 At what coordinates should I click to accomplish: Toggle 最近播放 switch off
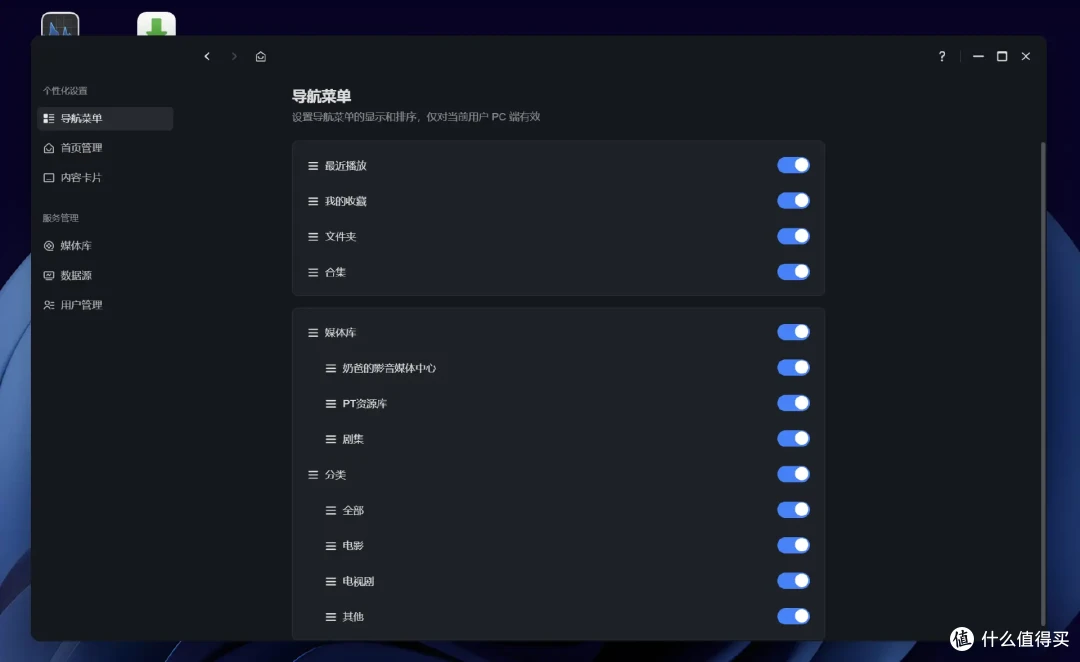[x=793, y=165]
